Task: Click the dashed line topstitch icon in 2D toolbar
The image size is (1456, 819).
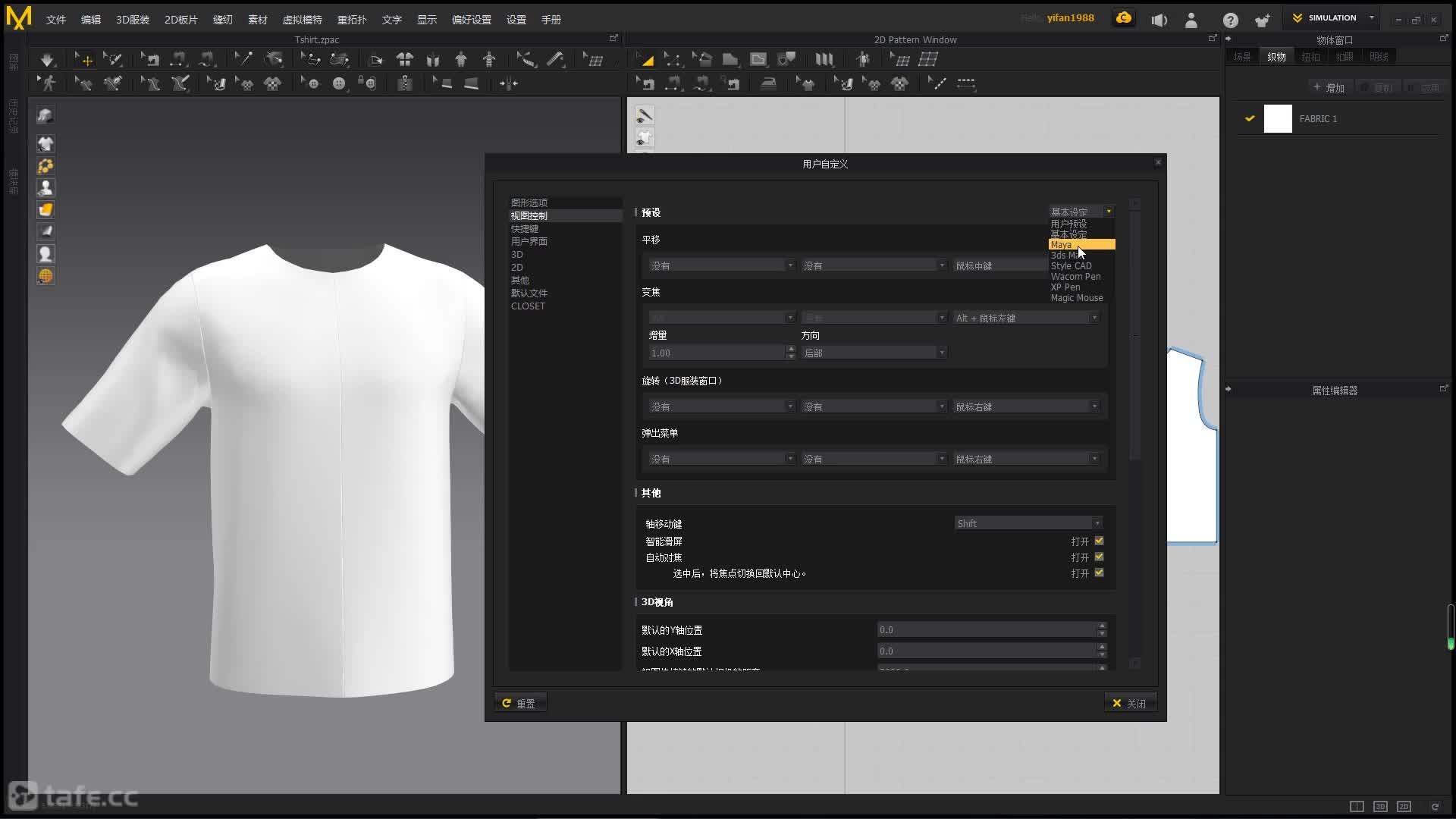Action: [x=966, y=83]
